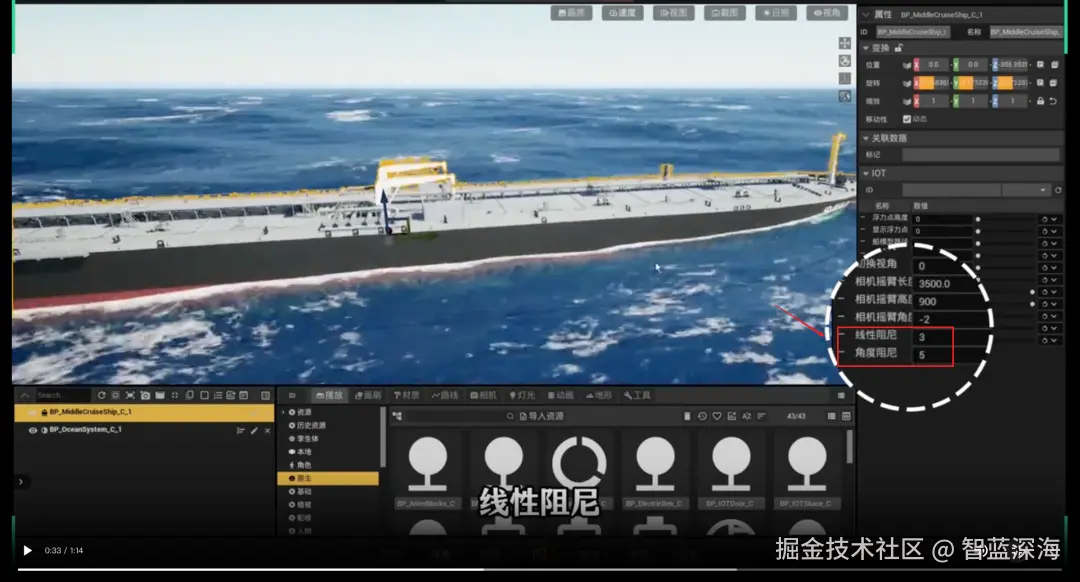Click the rotate gizmo icon in viewport

tap(844, 61)
